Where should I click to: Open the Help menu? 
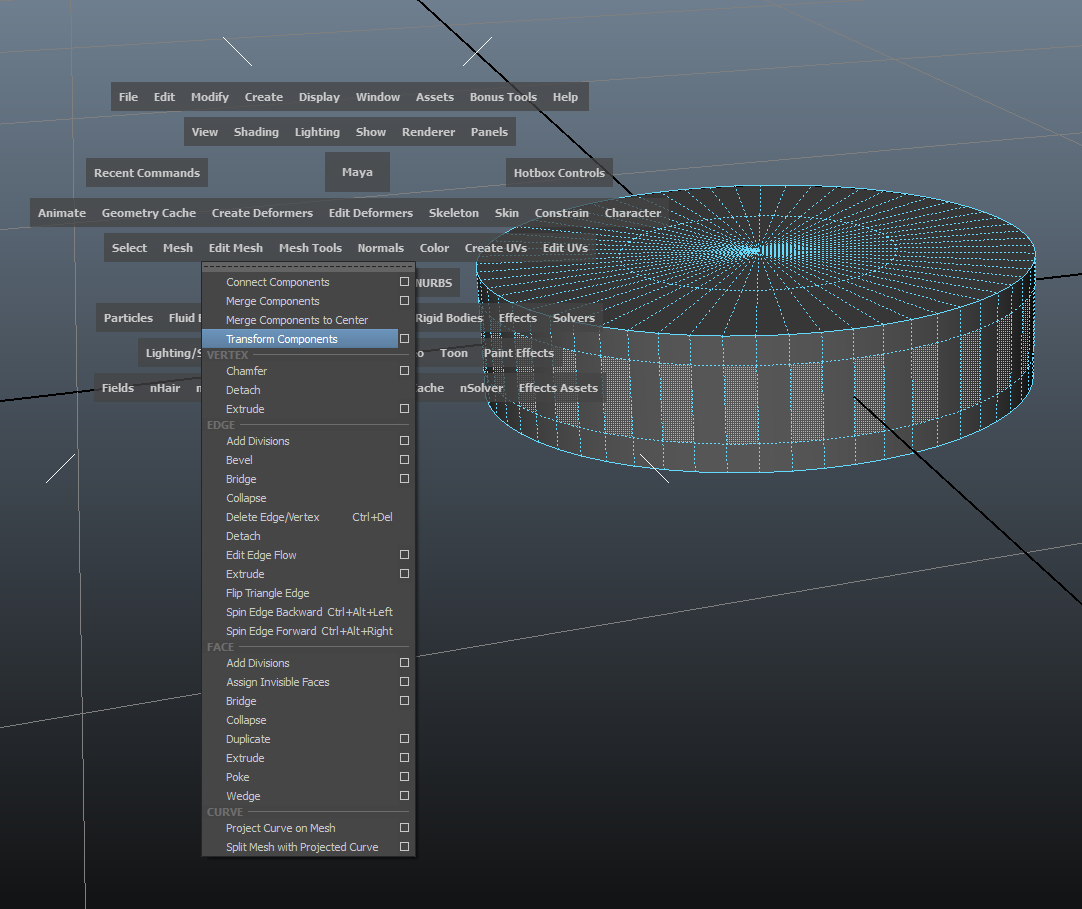565,97
